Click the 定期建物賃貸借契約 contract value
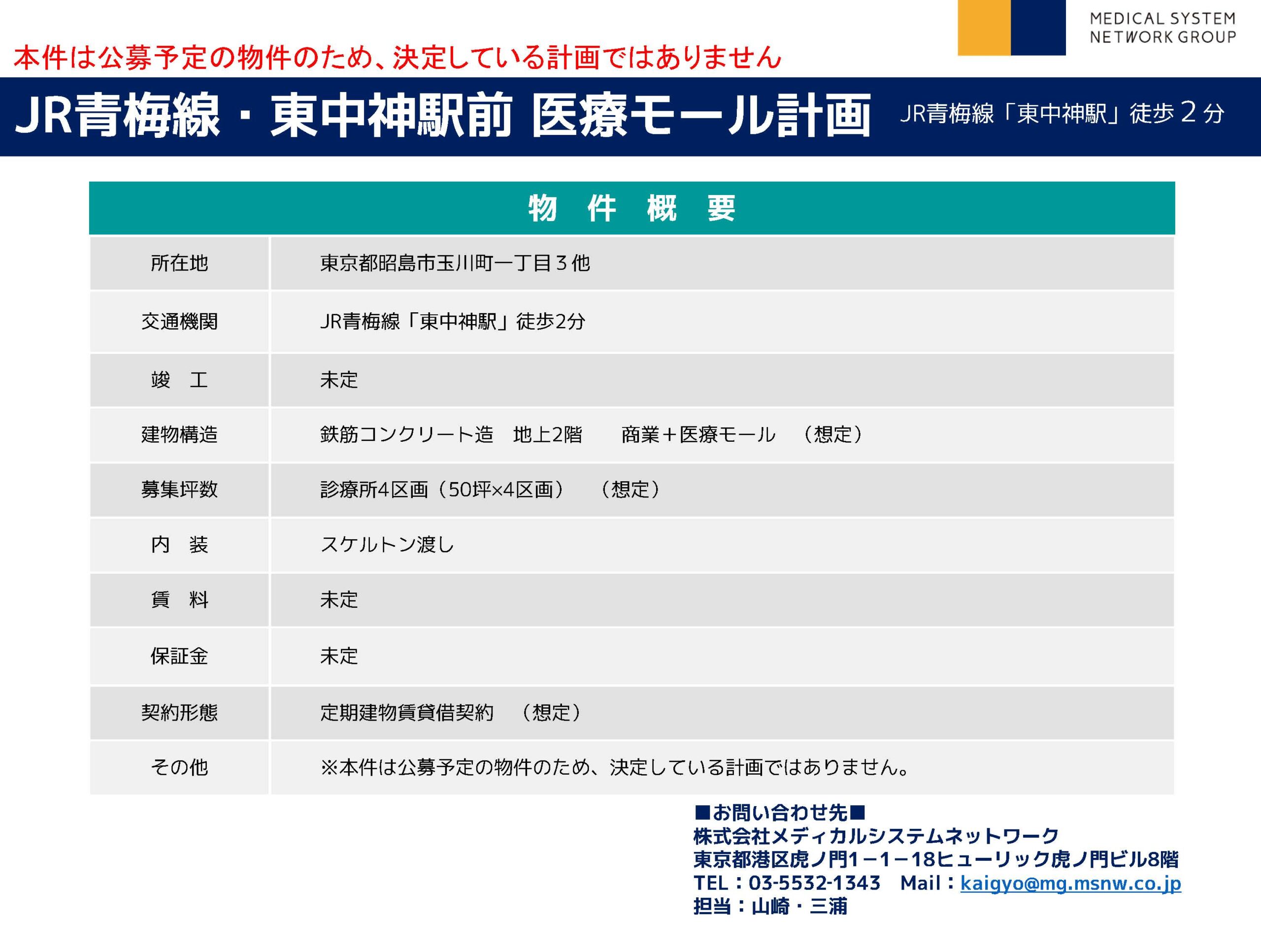 (x=406, y=712)
